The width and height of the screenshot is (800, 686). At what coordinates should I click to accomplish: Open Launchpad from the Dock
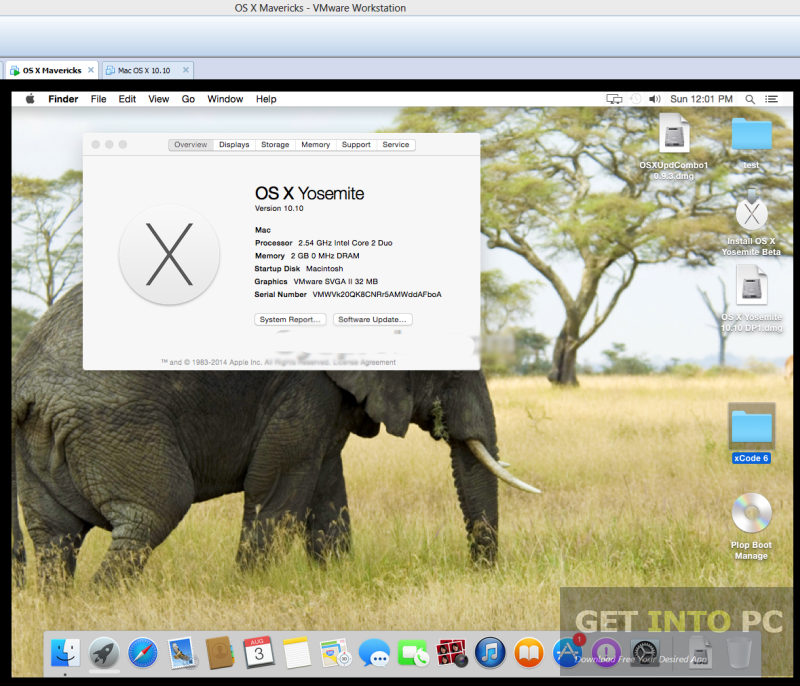[104, 653]
